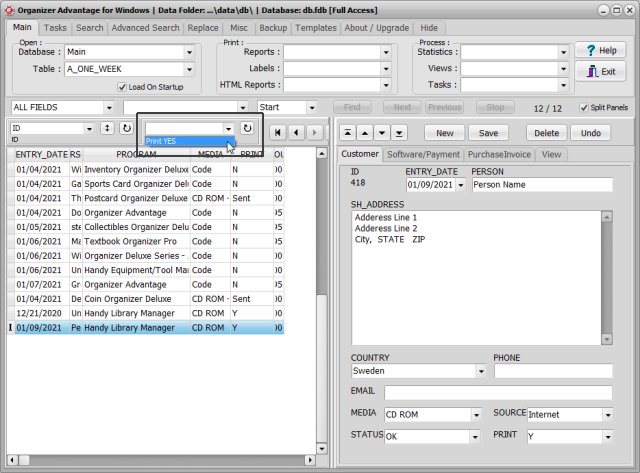
Task: Open the Database dropdown showing Main
Action: click(189, 52)
